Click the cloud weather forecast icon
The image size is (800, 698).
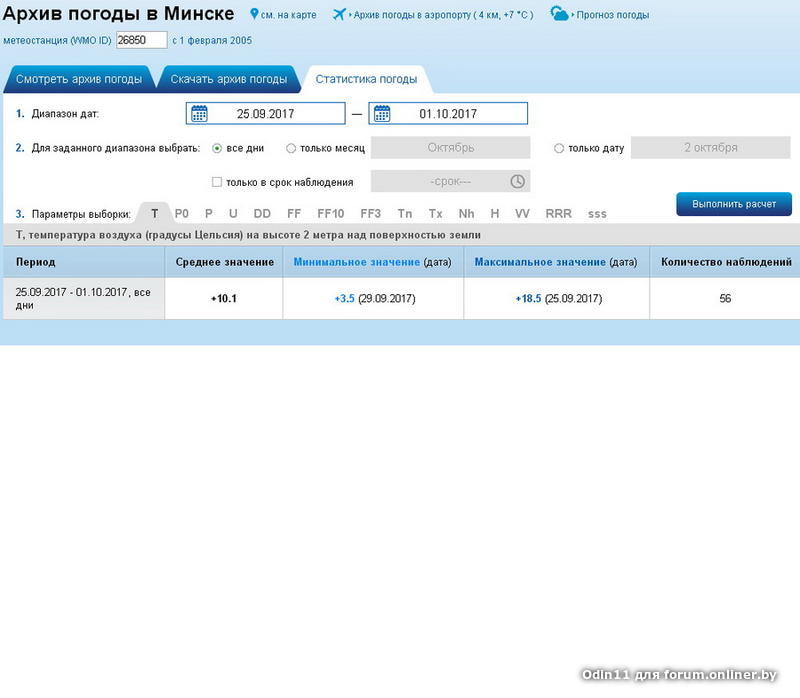560,14
